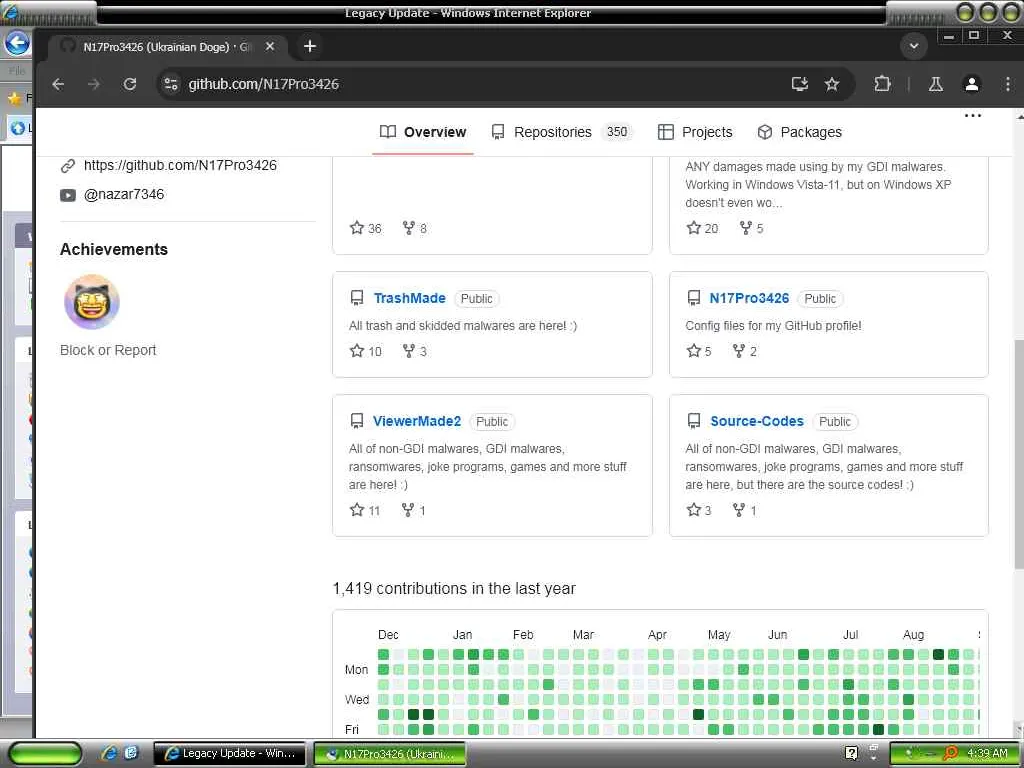Bookmark this page with star icon
Screen dimensions: 1024x768
point(831,84)
